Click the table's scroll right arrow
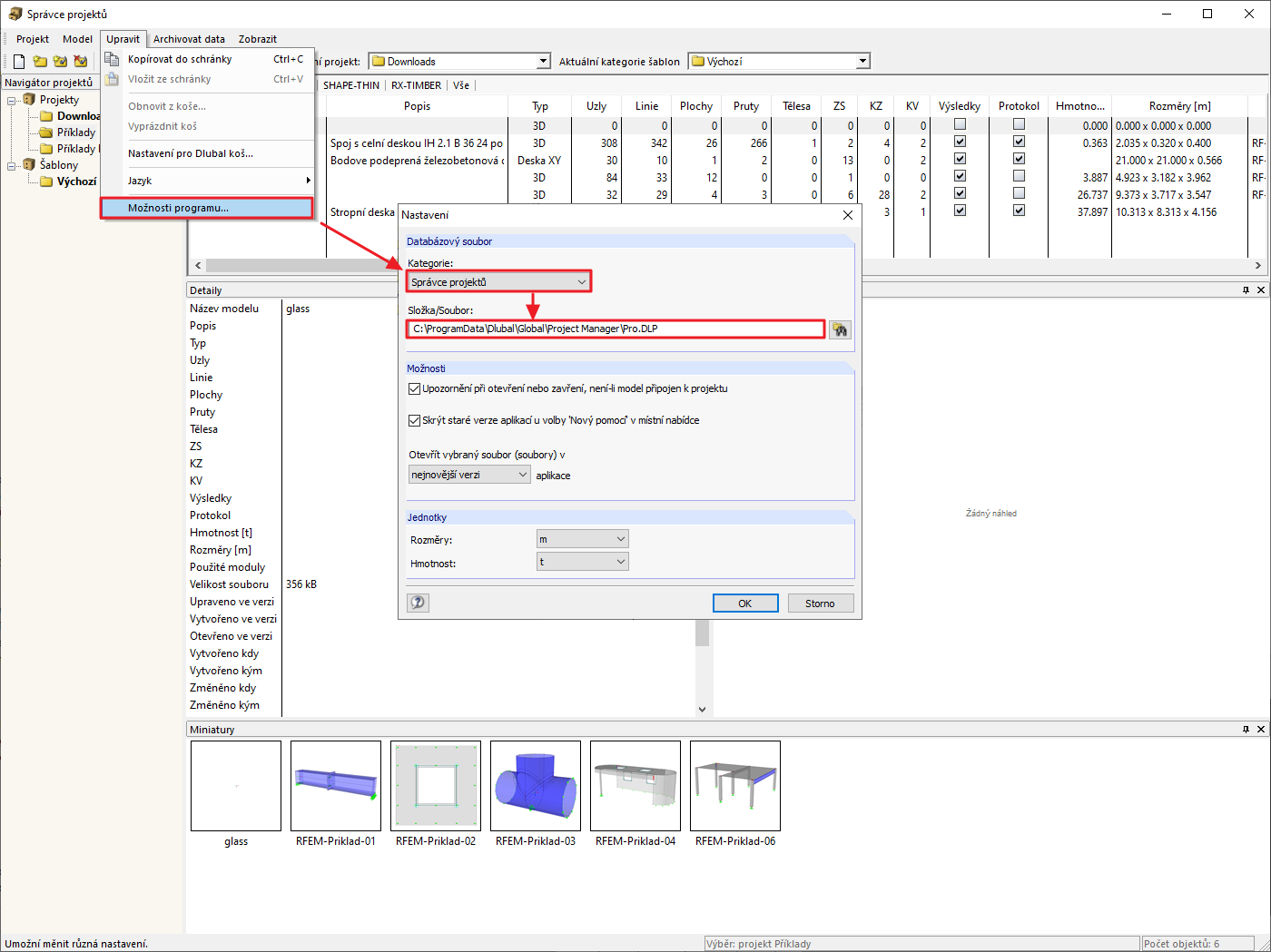This screenshot has width=1271, height=952. tap(1258, 266)
